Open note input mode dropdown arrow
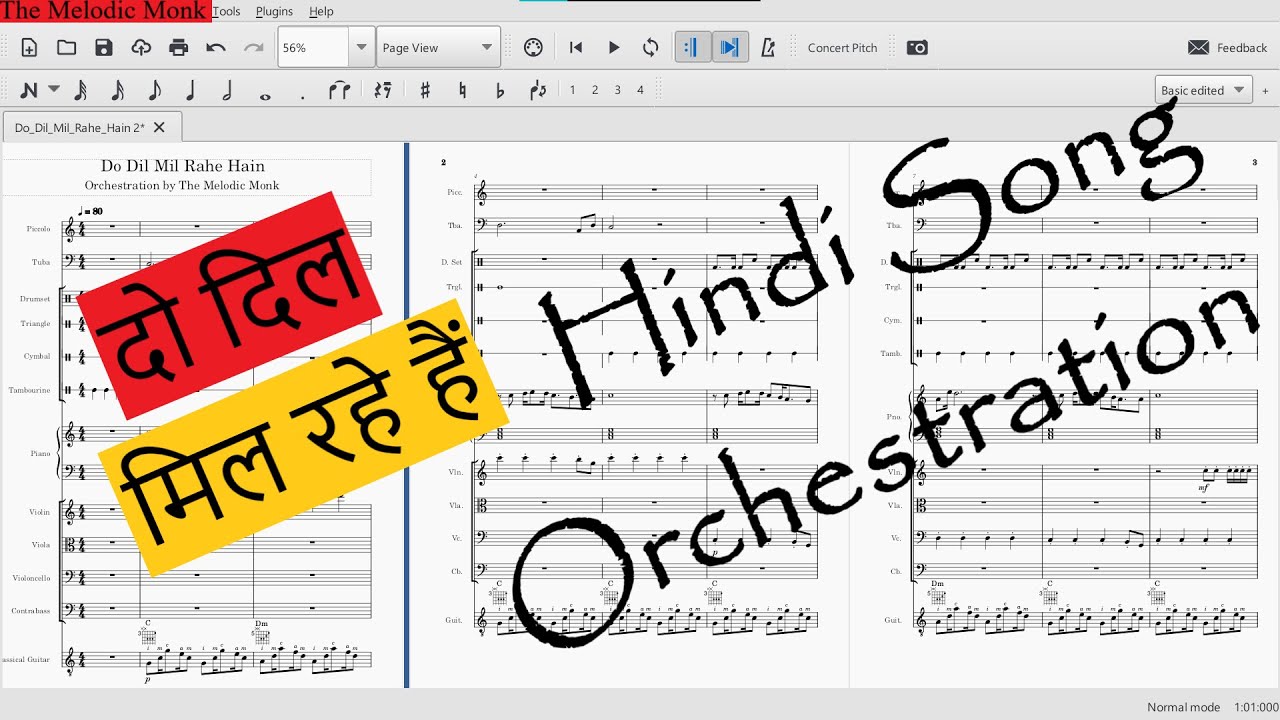 pyautogui.click(x=54, y=89)
